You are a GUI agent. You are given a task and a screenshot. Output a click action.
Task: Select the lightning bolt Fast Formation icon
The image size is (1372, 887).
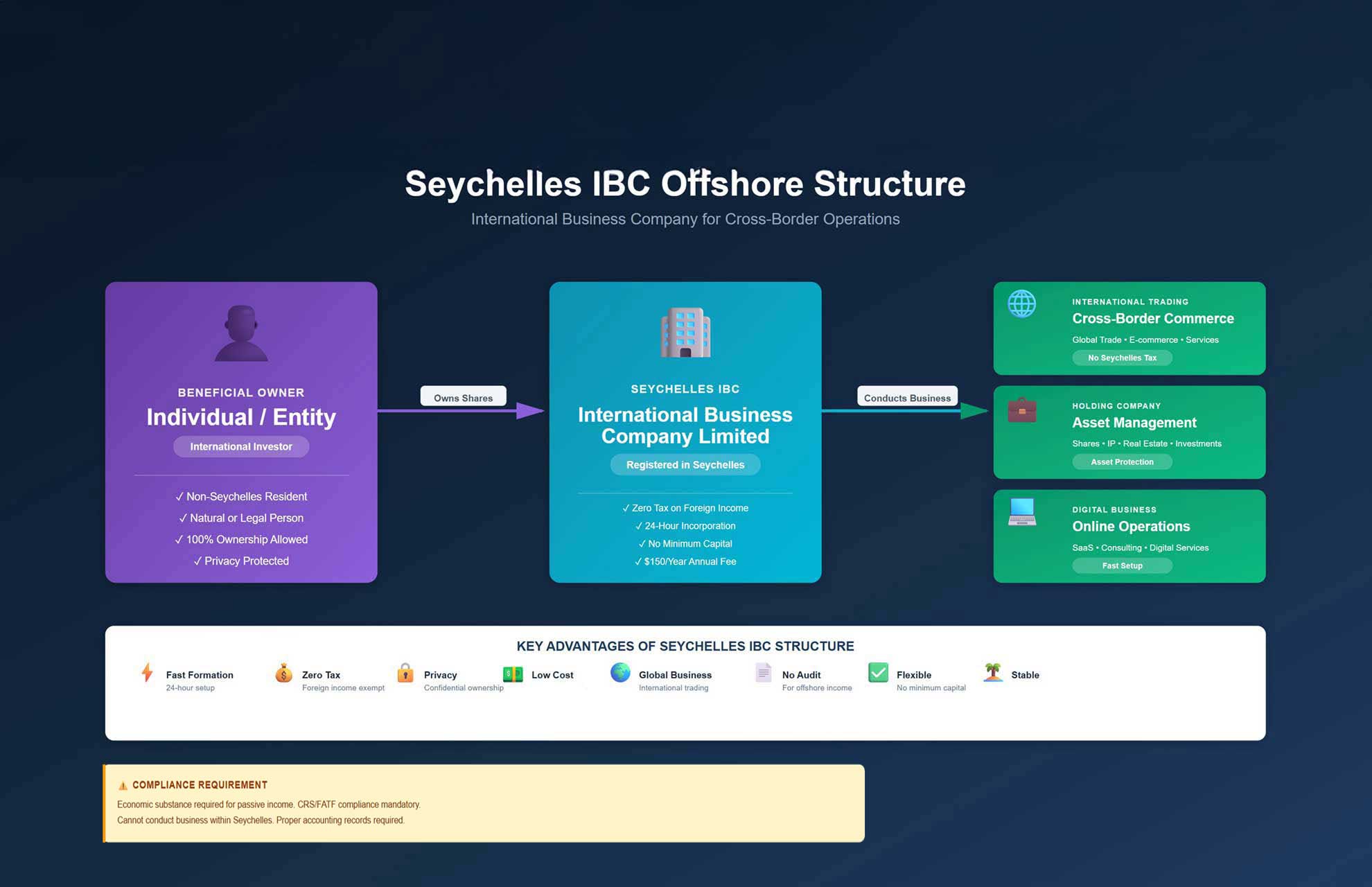(147, 674)
